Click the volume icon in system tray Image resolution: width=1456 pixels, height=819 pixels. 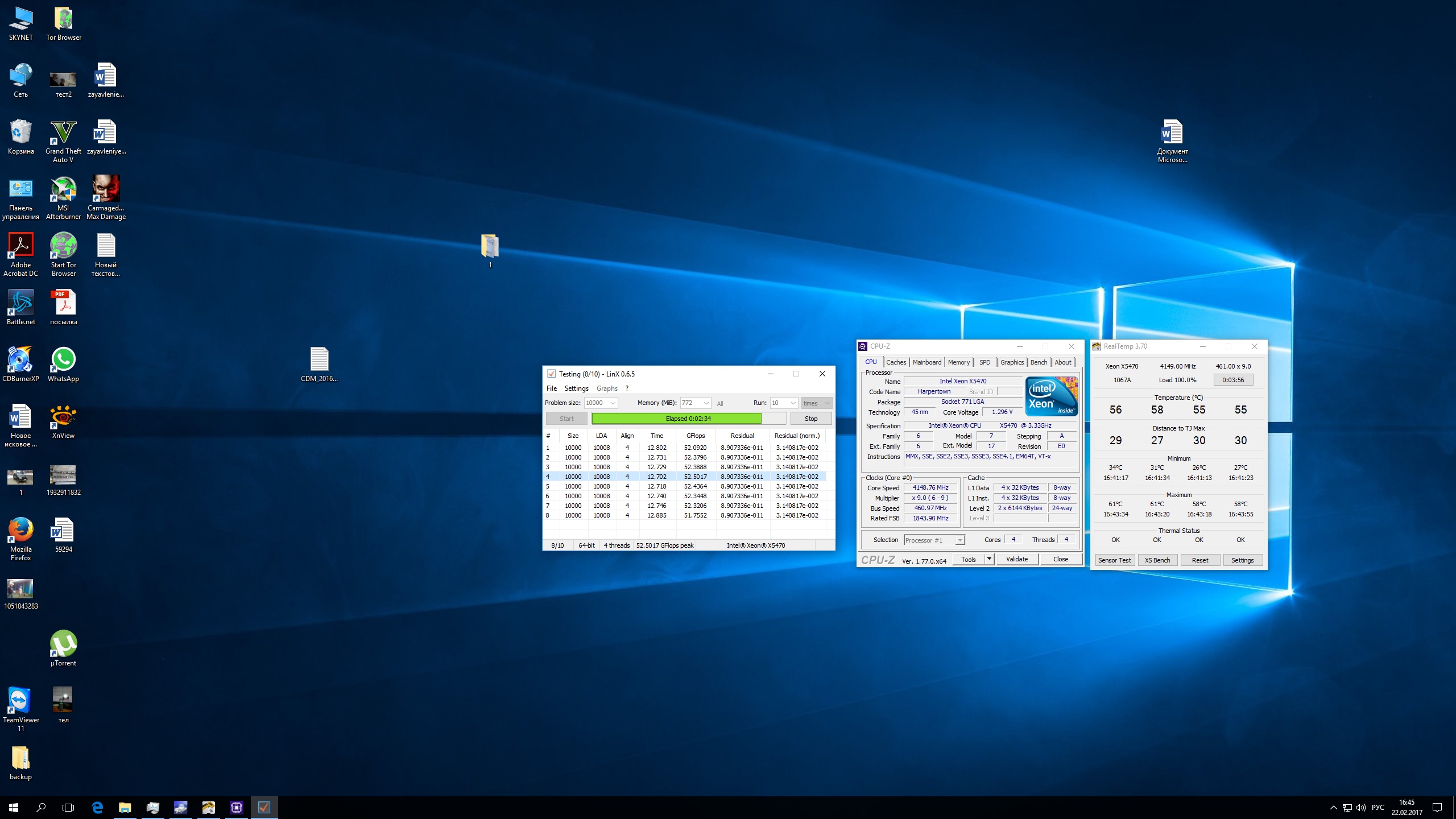click(x=1360, y=808)
